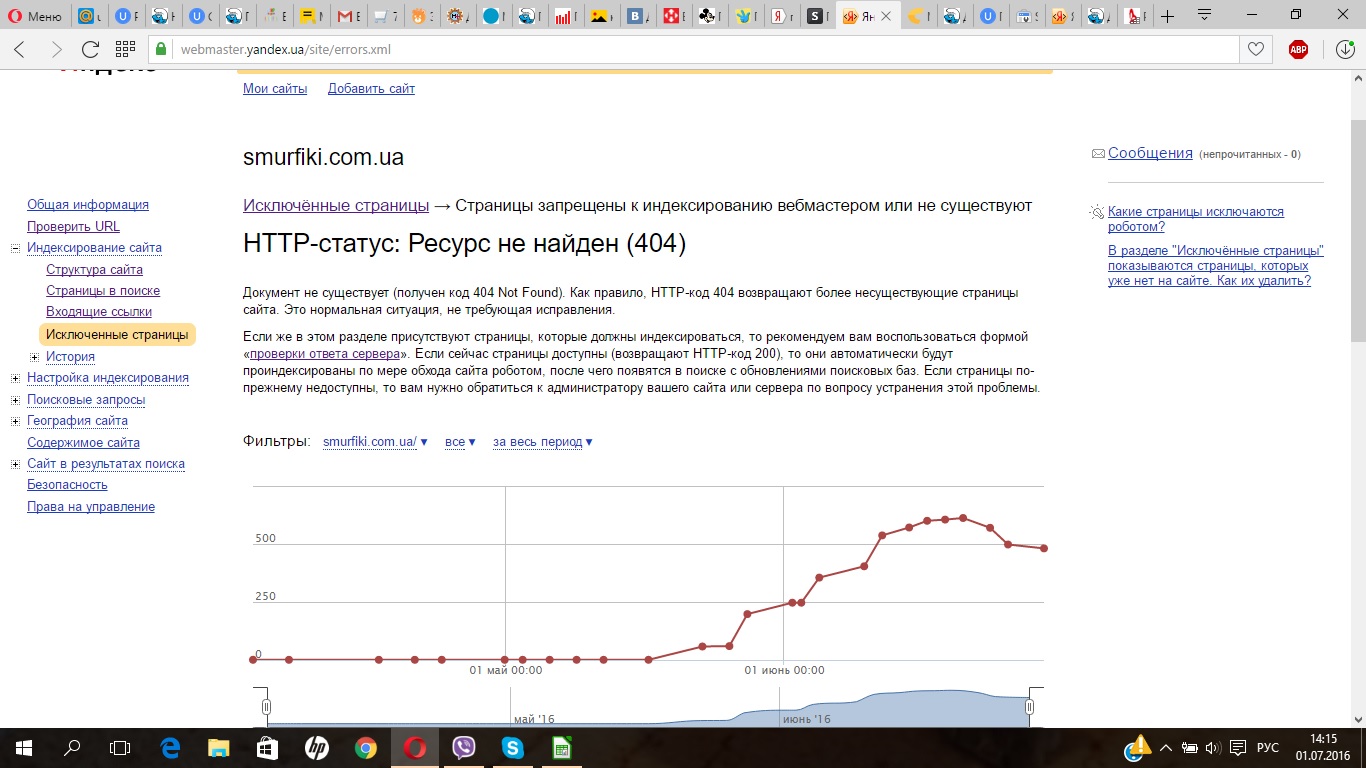Open Action Center notifications icon

click(x=1237, y=747)
